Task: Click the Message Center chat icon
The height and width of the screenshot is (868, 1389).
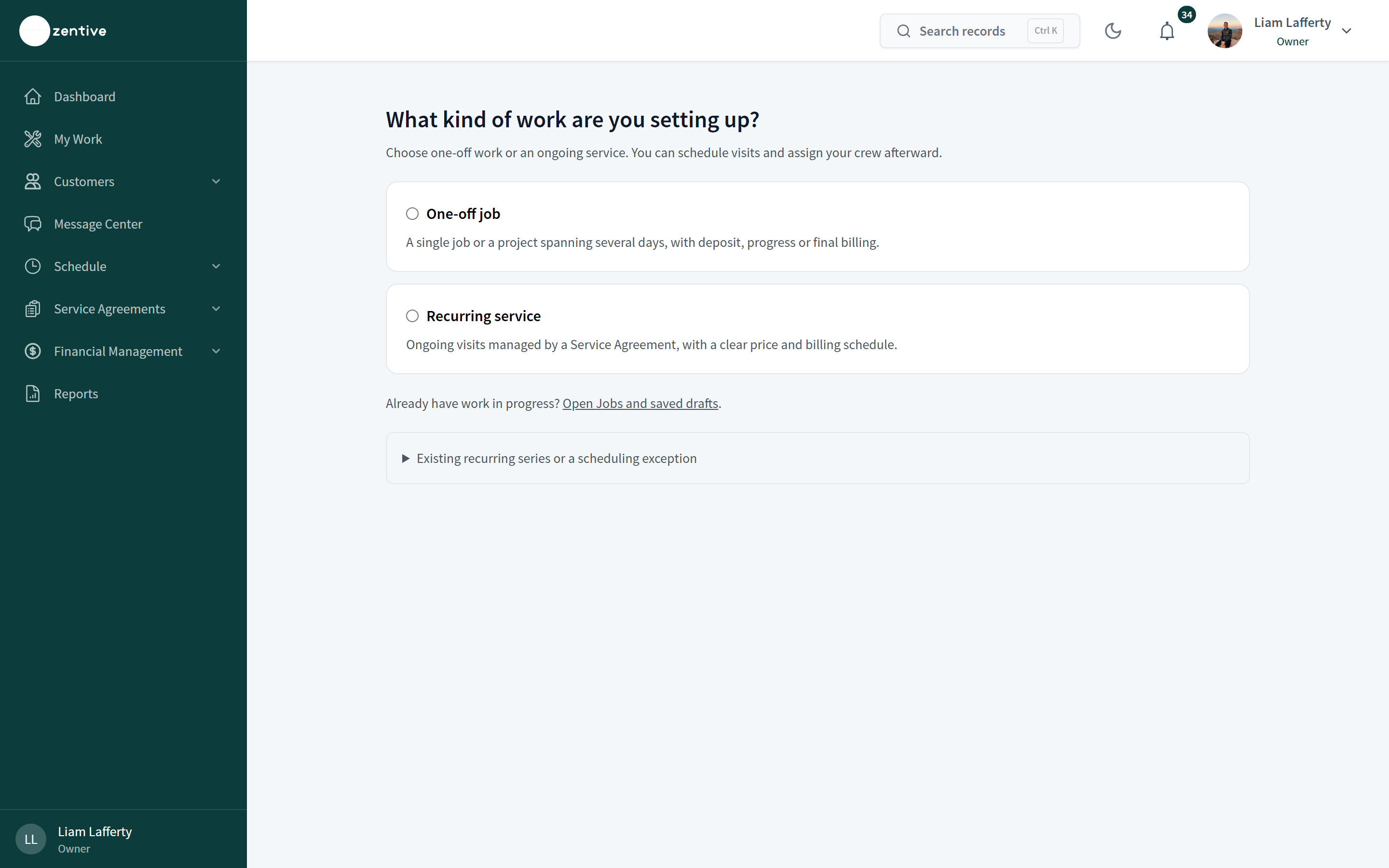Action: click(x=33, y=224)
